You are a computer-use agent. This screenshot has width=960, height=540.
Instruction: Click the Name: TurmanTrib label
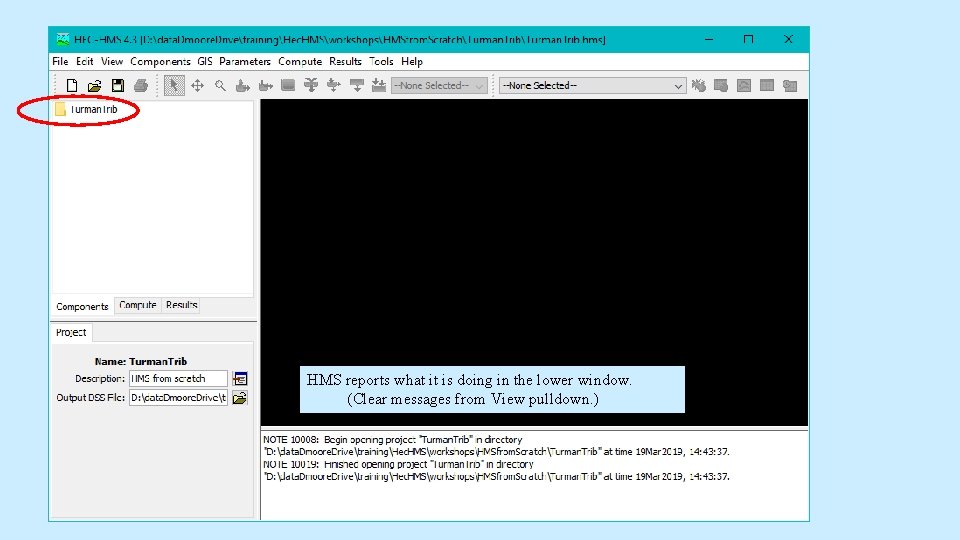[141, 362]
